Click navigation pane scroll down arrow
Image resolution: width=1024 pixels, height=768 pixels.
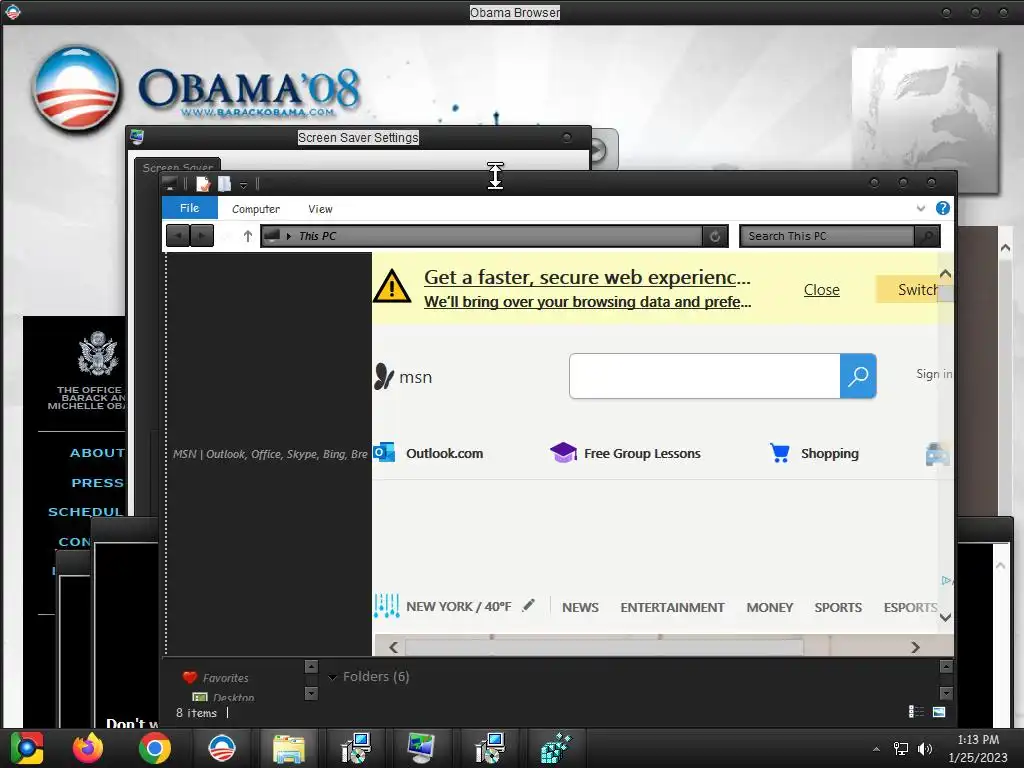click(x=311, y=693)
